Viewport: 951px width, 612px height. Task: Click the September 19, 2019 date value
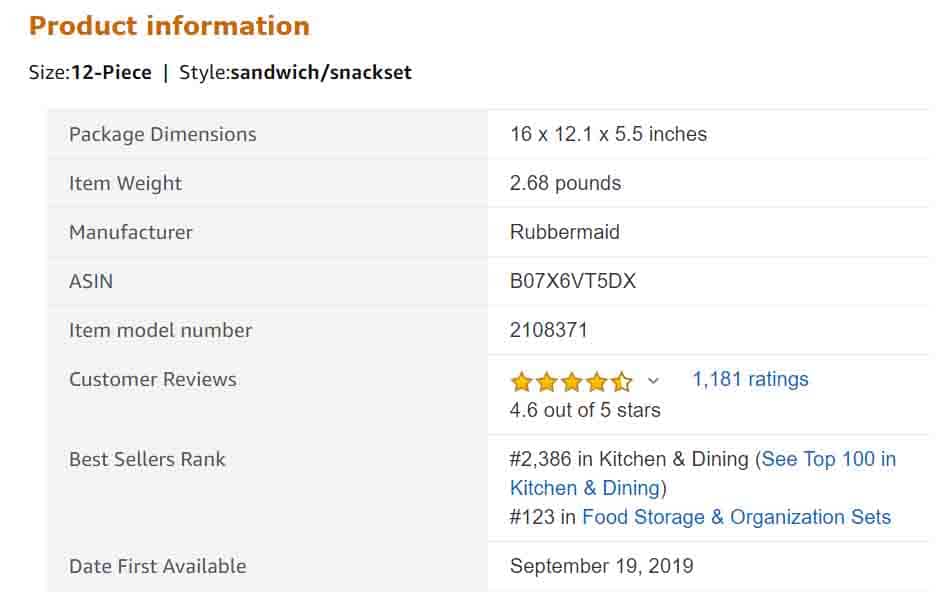coord(602,566)
